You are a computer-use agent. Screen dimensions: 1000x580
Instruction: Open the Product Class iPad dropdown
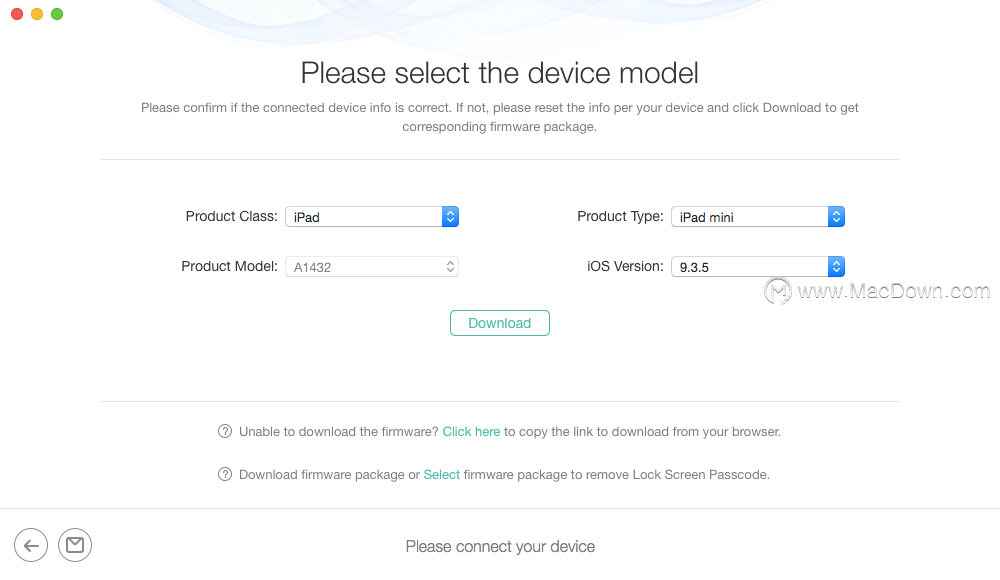tap(372, 217)
